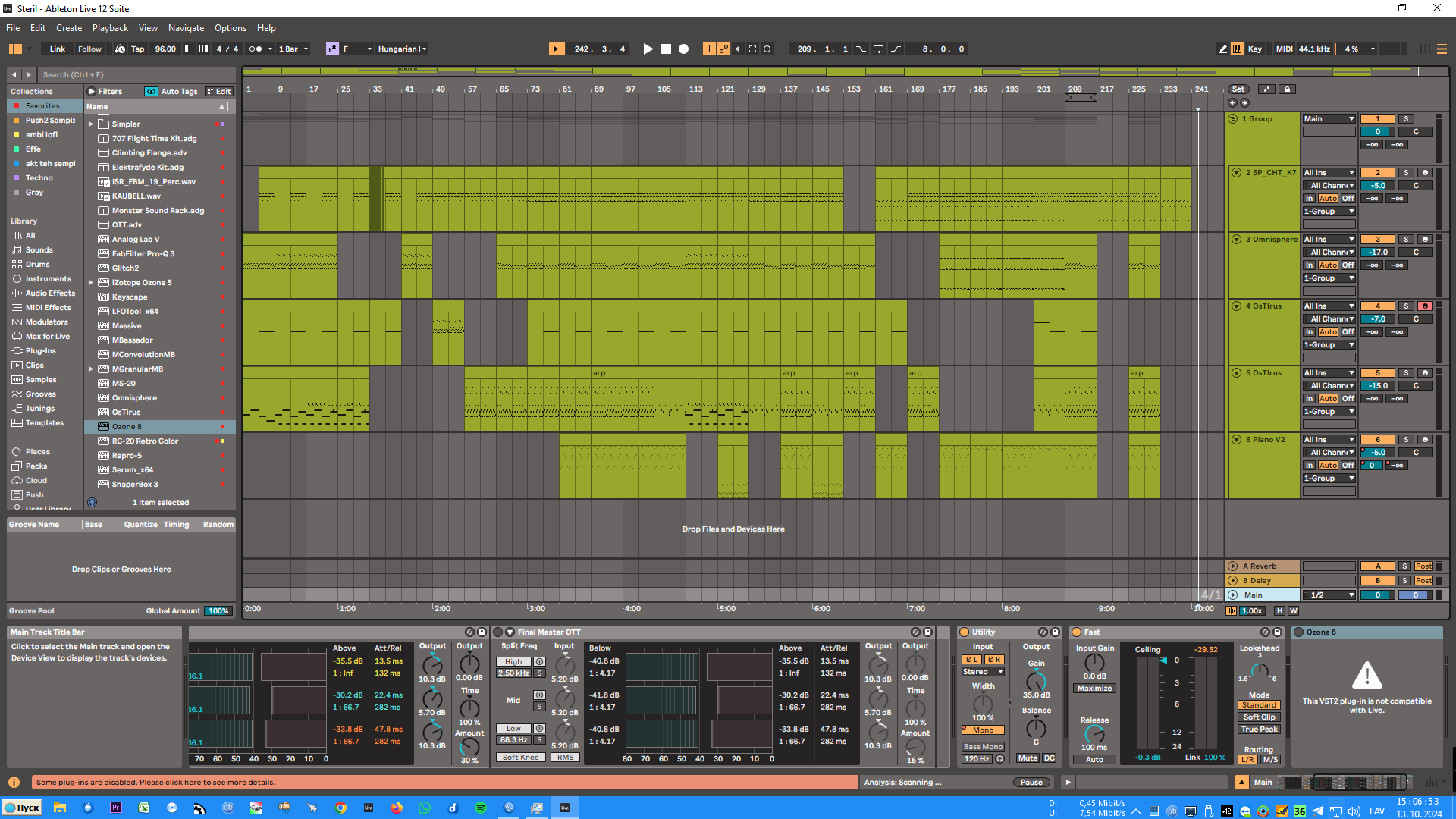Image resolution: width=1456 pixels, height=819 pixels.
Task: Solo track 2 5P_CHT_K7
Action: (1406, 173)
